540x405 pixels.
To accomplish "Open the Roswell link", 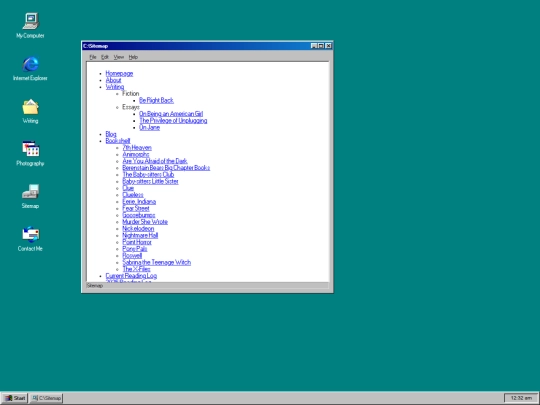I will 132,256.
